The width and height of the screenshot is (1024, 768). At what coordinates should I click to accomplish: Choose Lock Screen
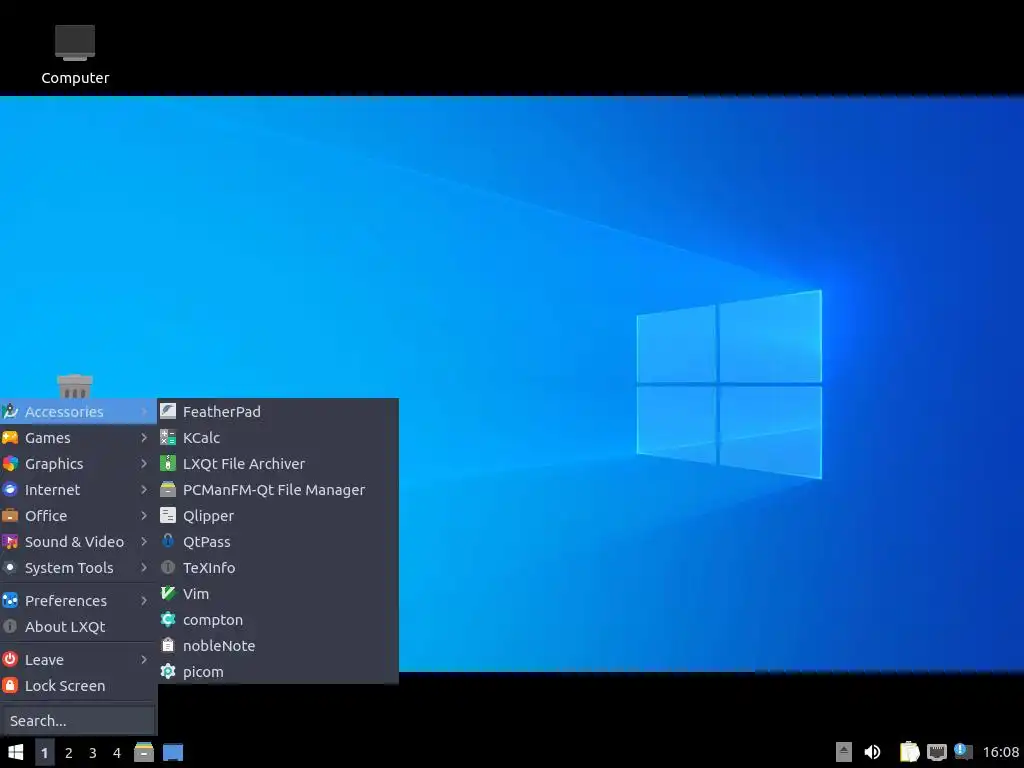(x=78, y=686)
